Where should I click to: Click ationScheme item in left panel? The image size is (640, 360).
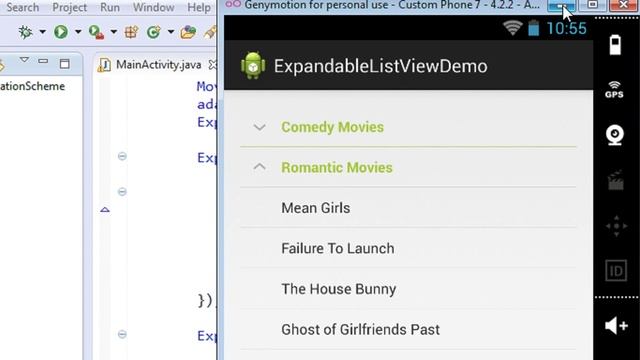(x=32, y=86)
